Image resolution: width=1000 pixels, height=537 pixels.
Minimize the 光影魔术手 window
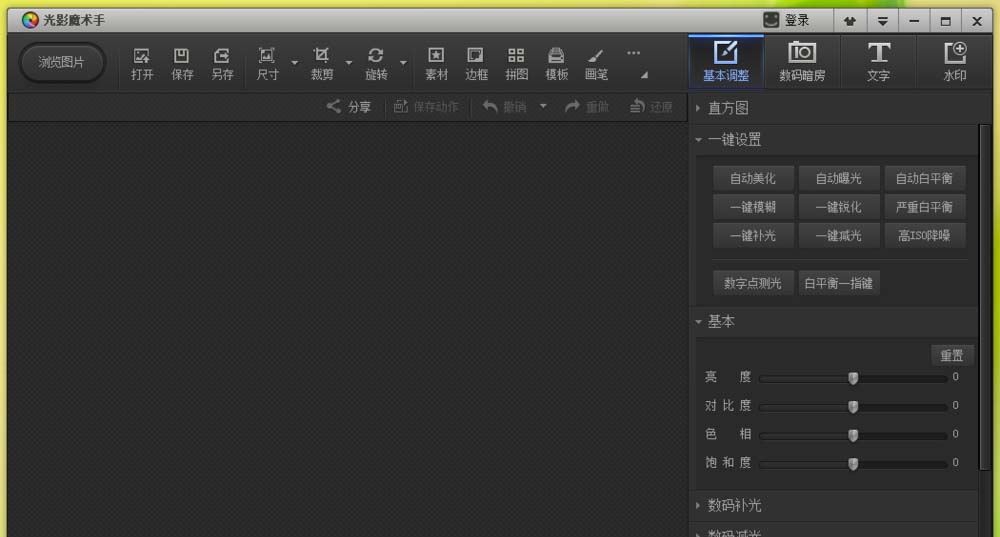click(914, 21)
